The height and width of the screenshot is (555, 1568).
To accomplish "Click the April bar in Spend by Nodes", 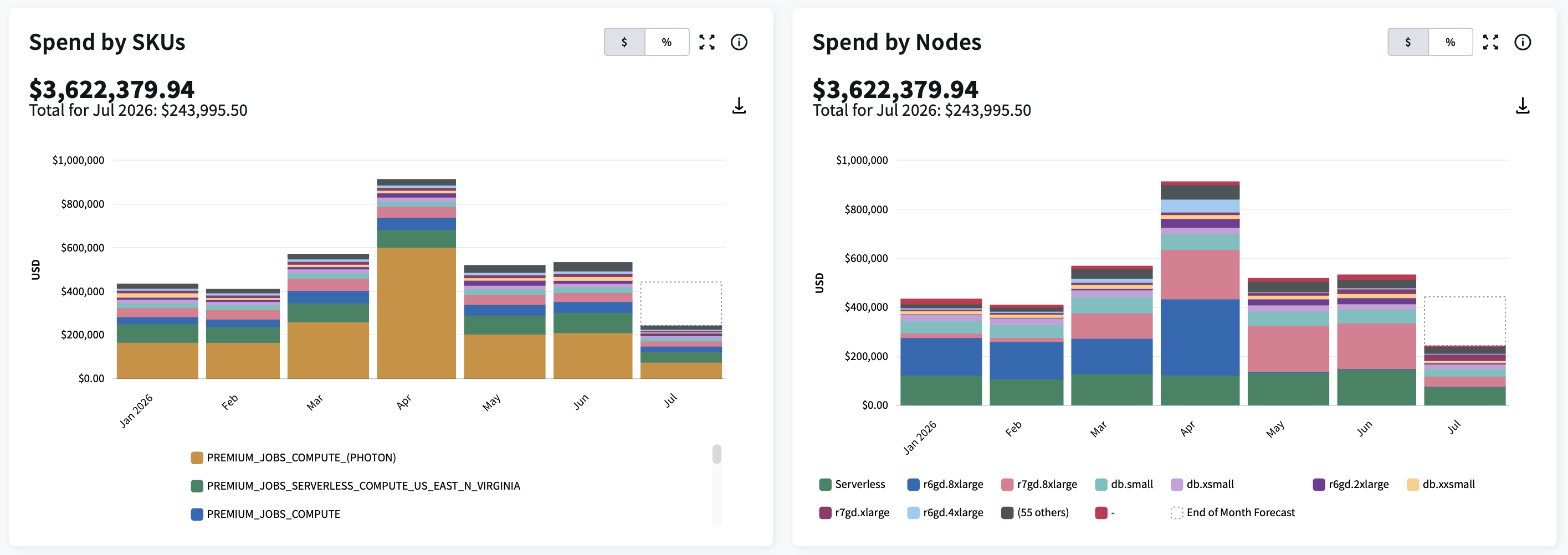I will 1200,294.
